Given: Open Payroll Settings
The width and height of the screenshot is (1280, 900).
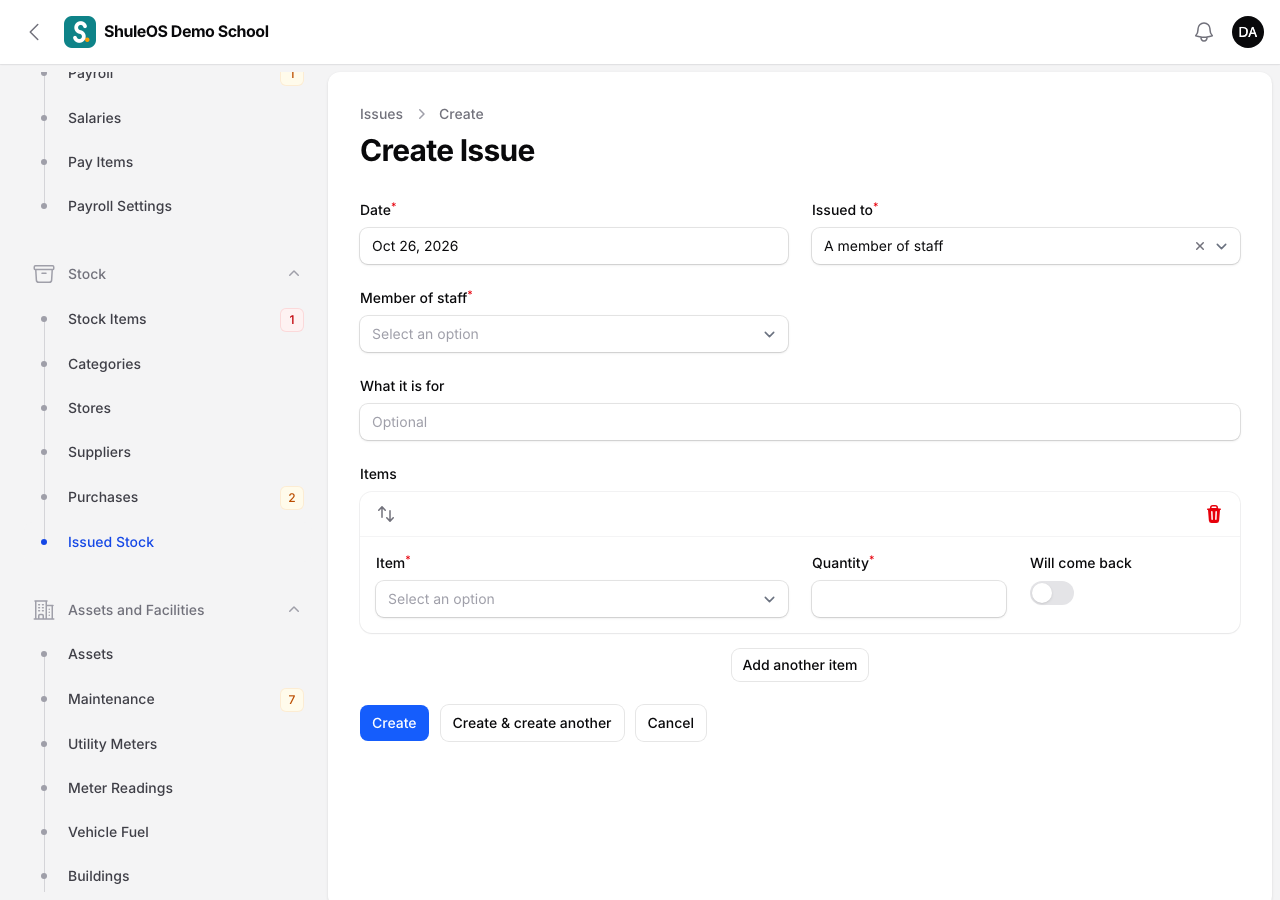Looking at the screenshot, I should pyautogui.click(x=120, y=206).
